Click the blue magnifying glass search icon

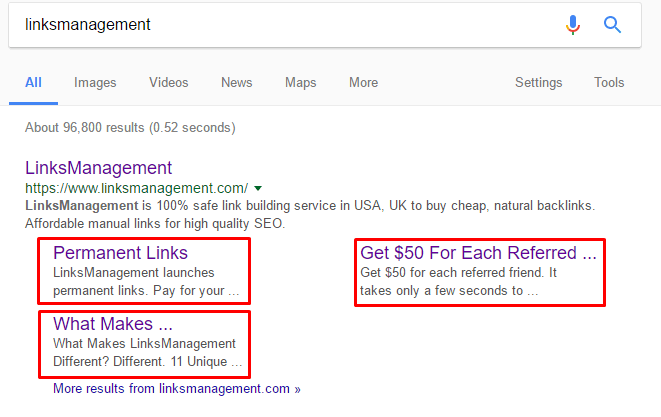tap(612, 24)
